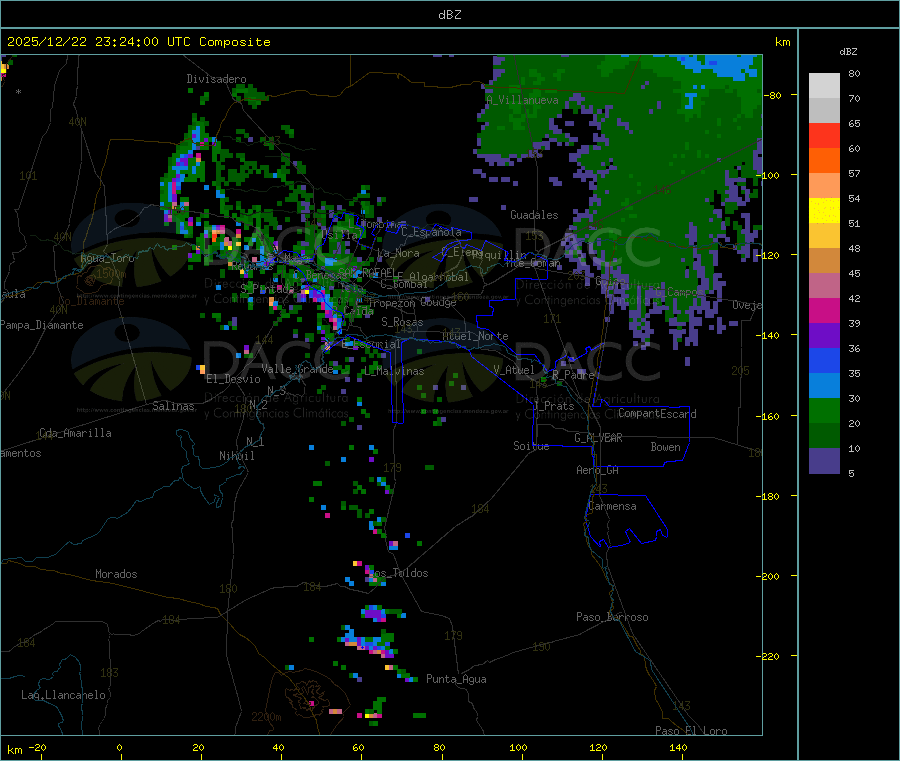Viewport: 900px width, 761px height.
Task: Click the La_Nora location label
Action: coord(398,253)
